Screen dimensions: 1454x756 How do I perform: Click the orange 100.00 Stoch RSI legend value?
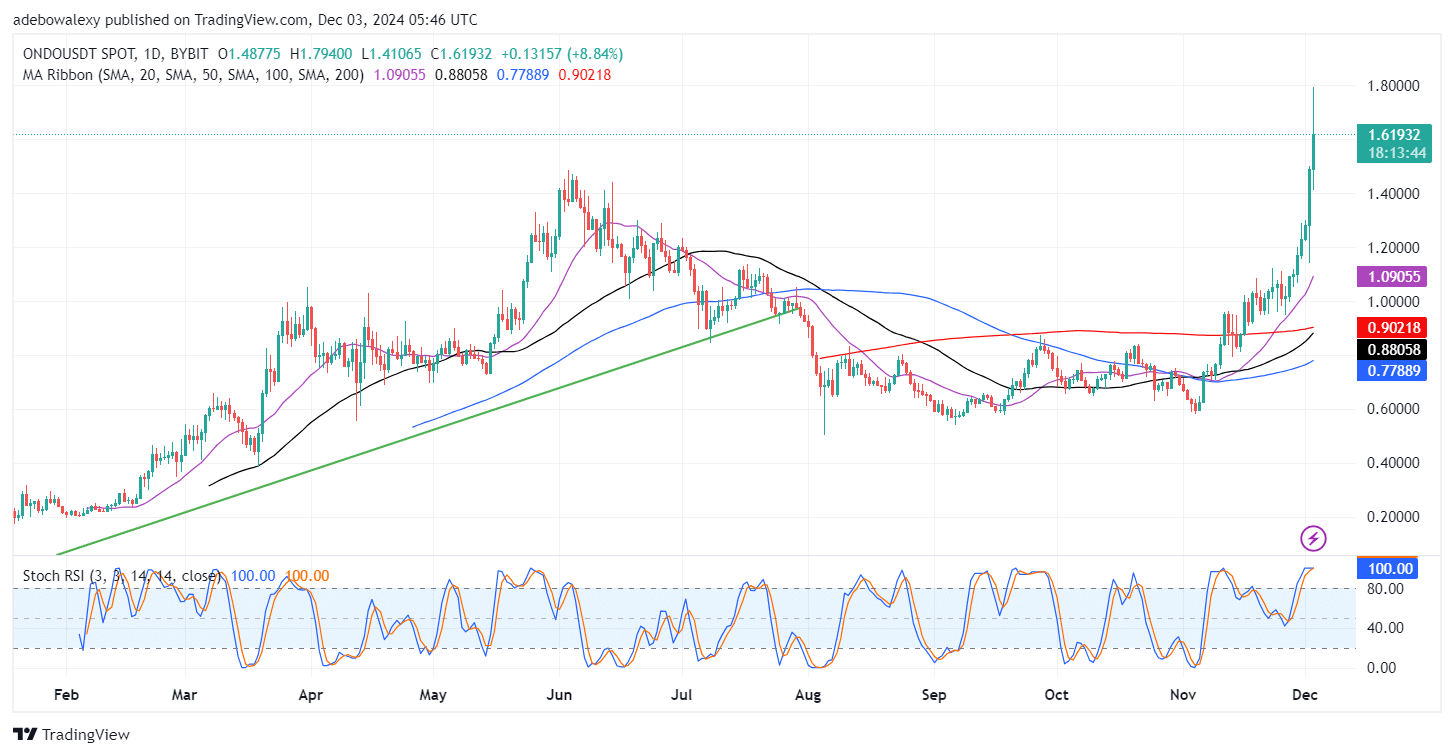tap(307, 576)
